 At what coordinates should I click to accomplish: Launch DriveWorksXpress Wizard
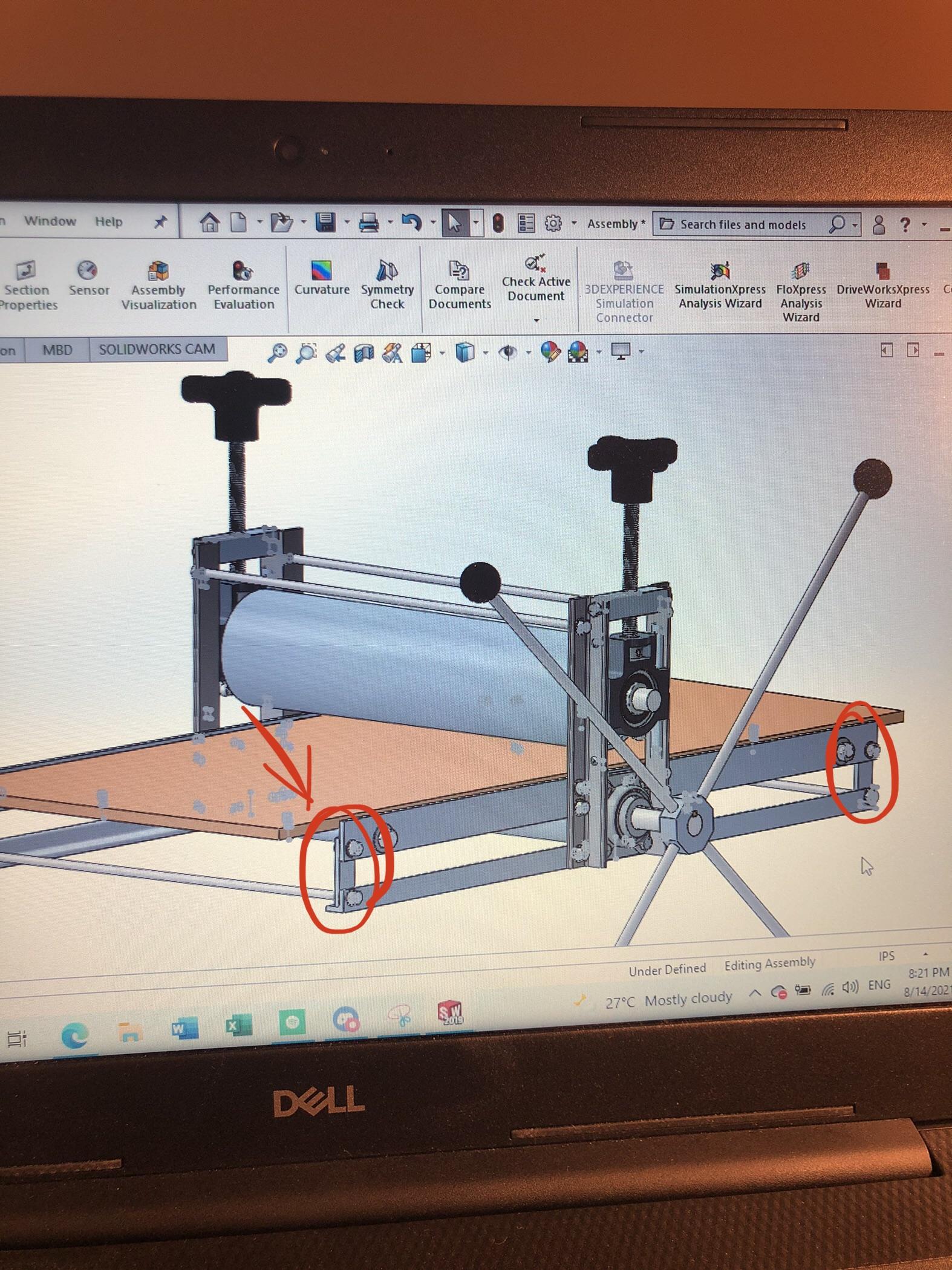pyautogui.click(x=882, y=284)
